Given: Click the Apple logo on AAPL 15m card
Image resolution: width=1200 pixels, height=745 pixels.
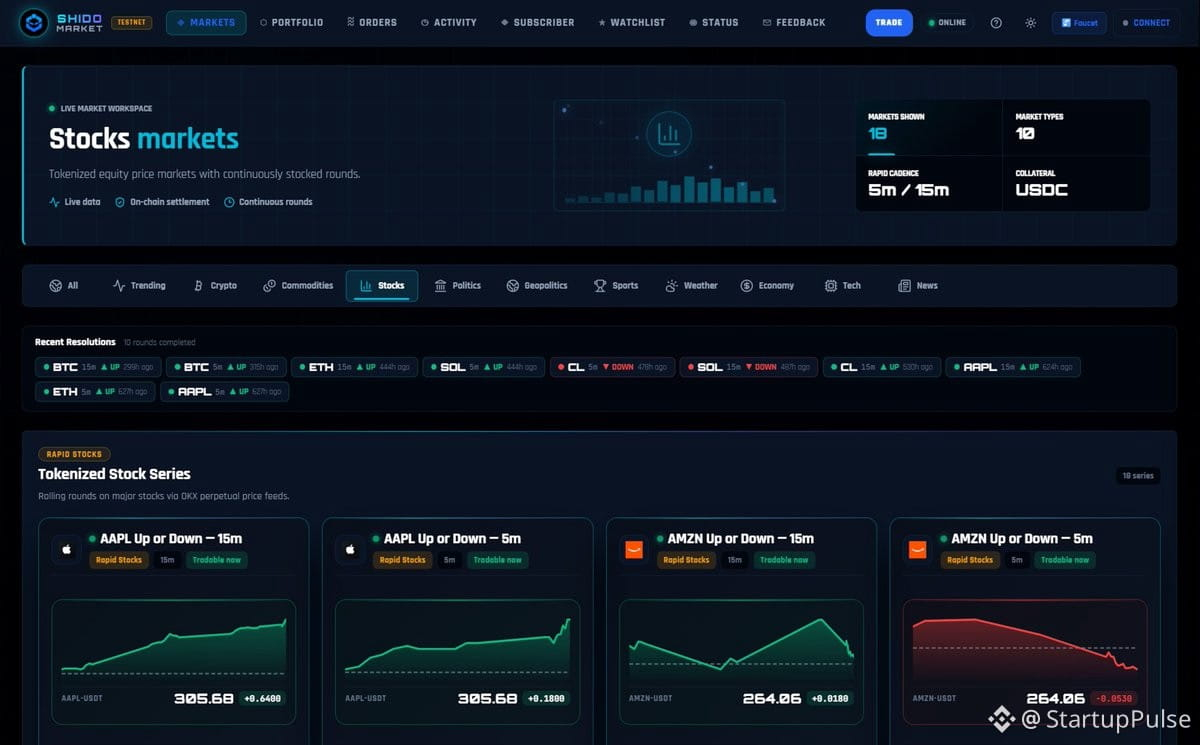Looking at the screenshot, I should click(x=66, y=550).
